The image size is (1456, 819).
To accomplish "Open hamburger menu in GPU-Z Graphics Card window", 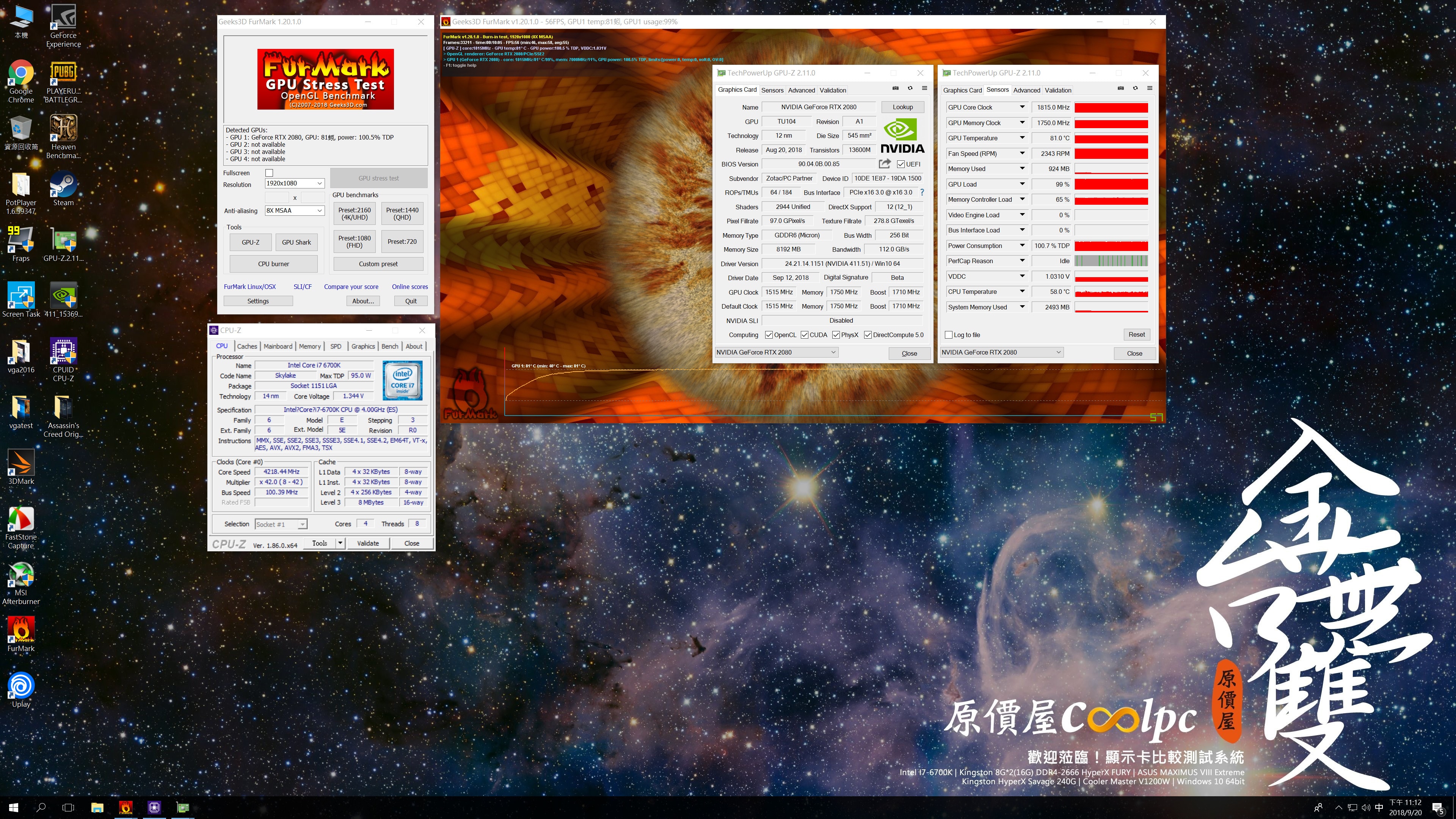I will [x=925, y=88].
